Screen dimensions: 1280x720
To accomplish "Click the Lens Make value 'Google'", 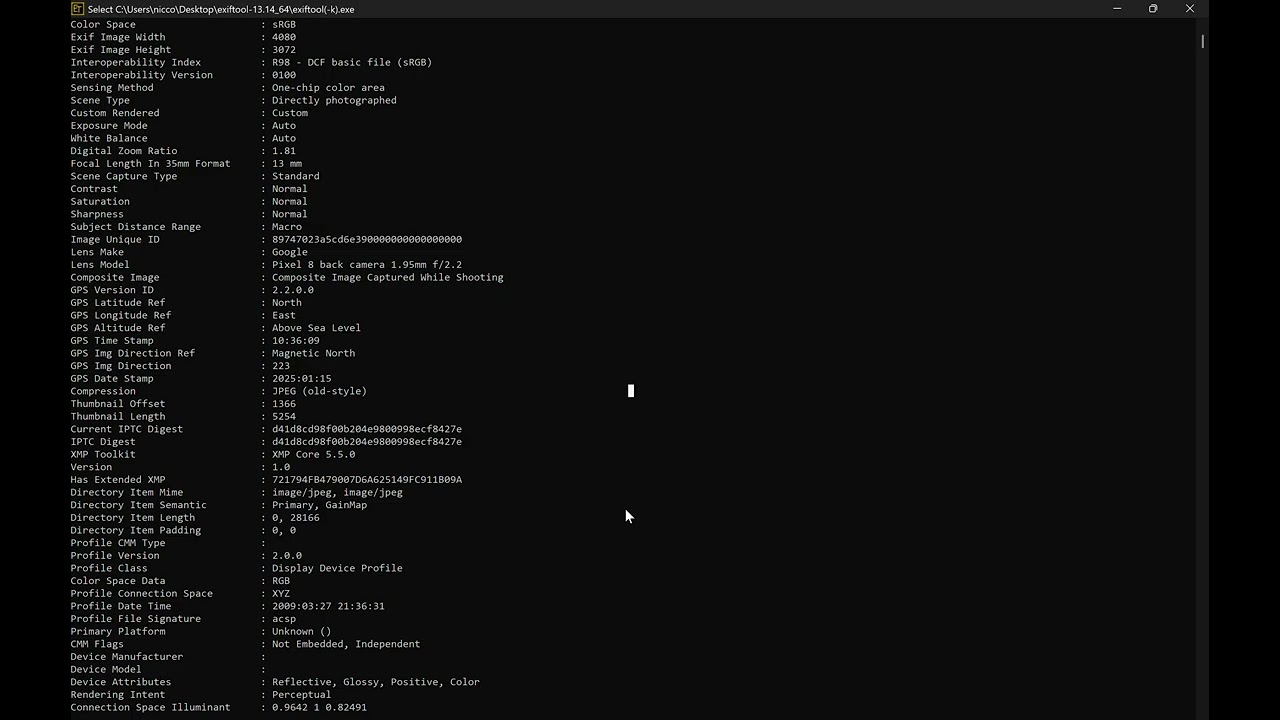I will coord(290,252).
